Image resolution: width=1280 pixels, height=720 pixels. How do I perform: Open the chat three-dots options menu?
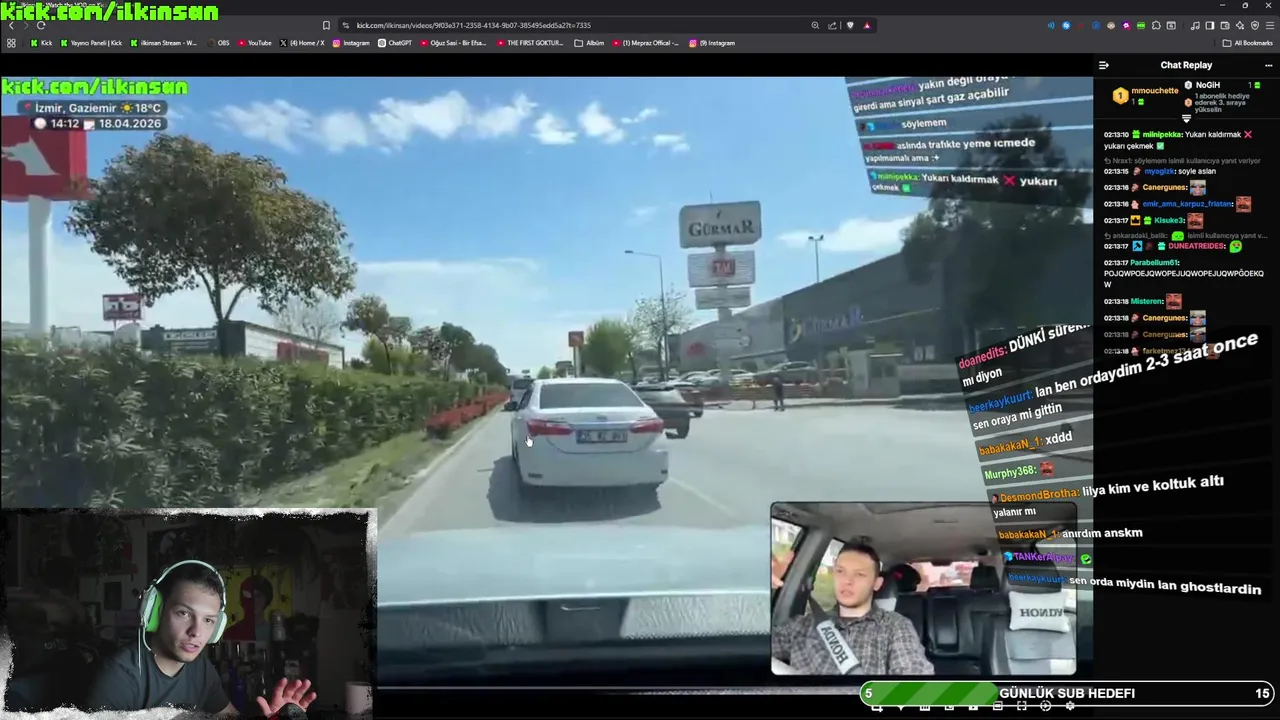pos(1269,65)
